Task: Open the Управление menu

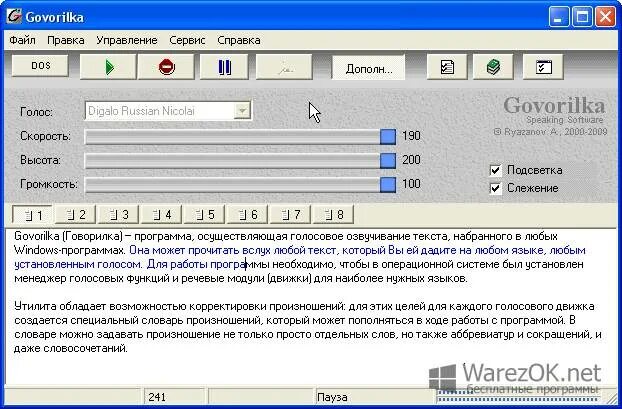Action: (x=127, y=40)
